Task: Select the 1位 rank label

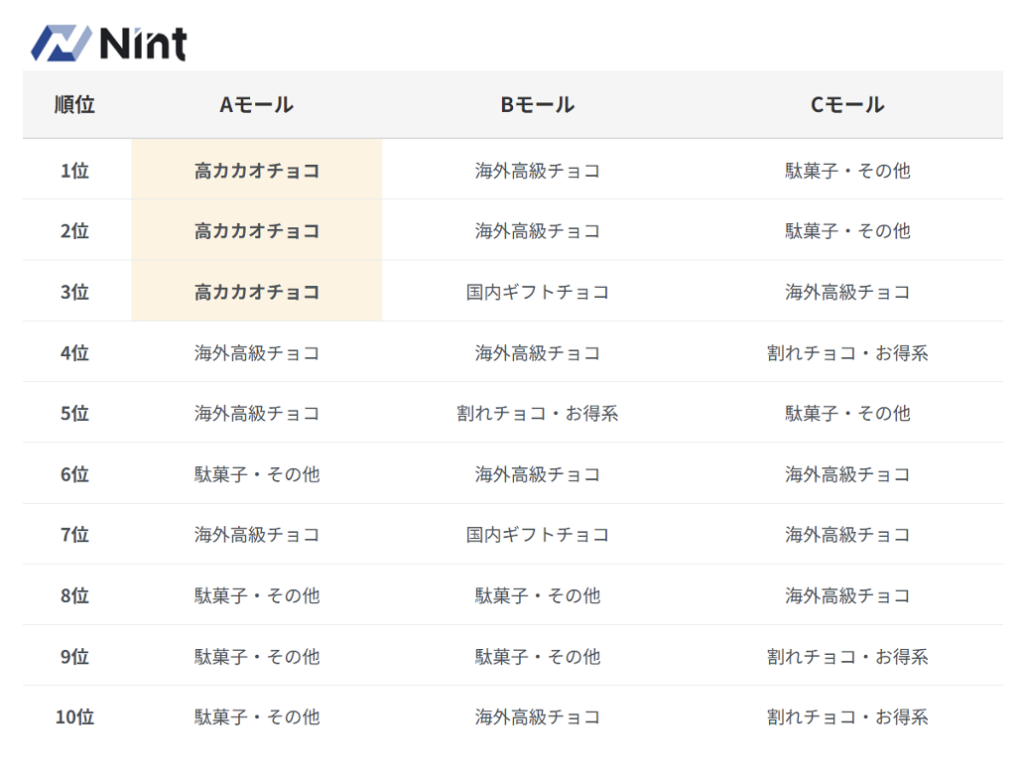Action: pyautogui.click(x=75, y=170)
